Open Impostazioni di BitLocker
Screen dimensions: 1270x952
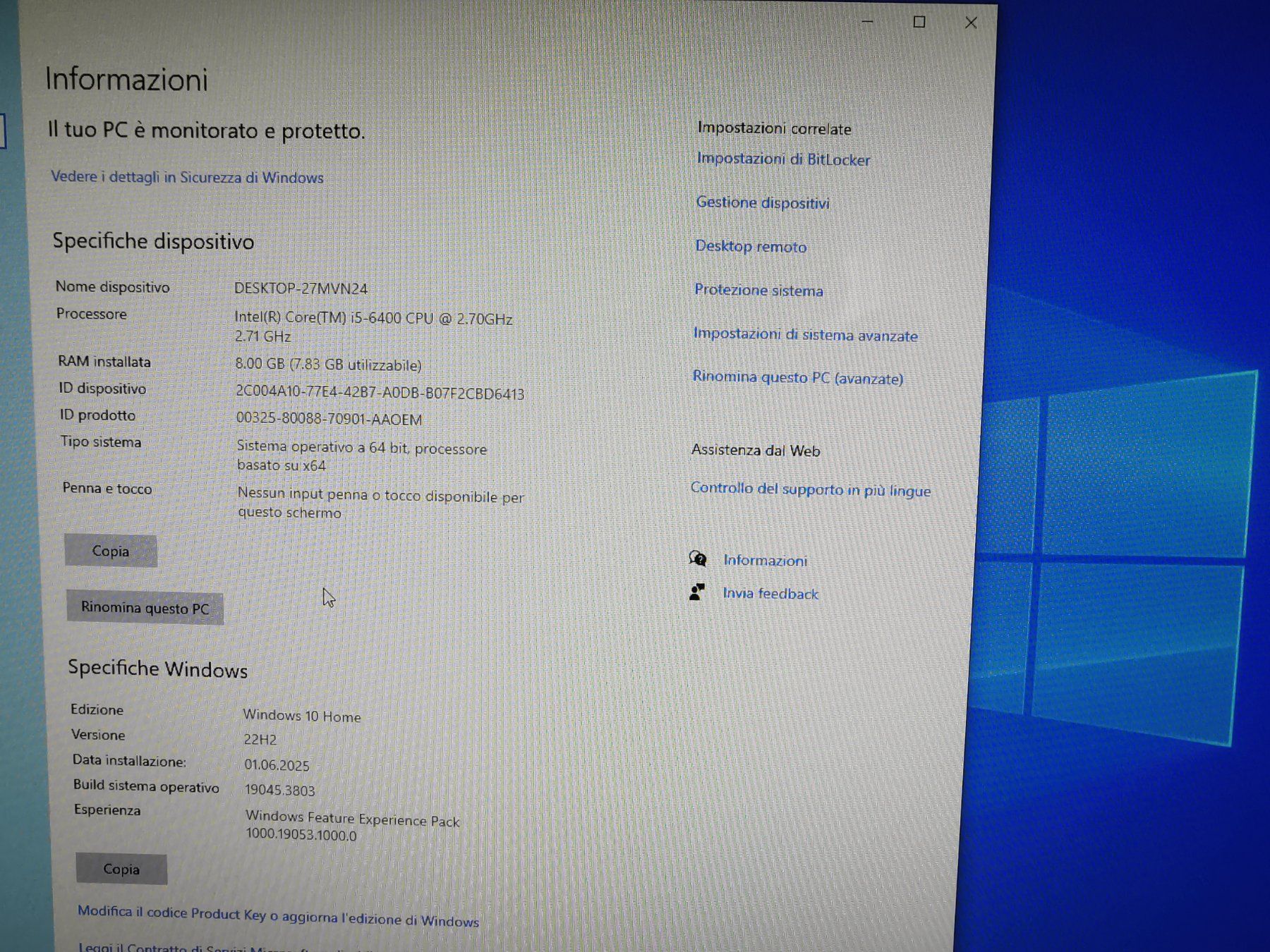pos(783,159)
